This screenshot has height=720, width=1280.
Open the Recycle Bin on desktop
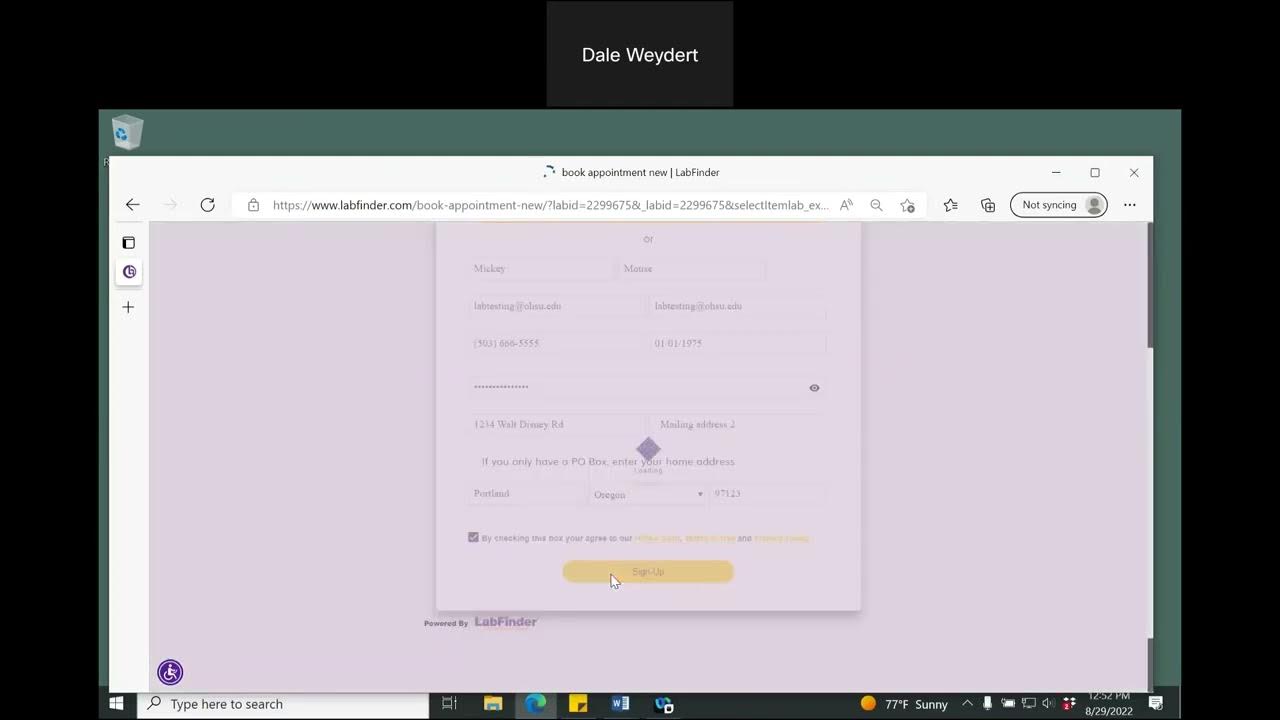tap(127, 133)
